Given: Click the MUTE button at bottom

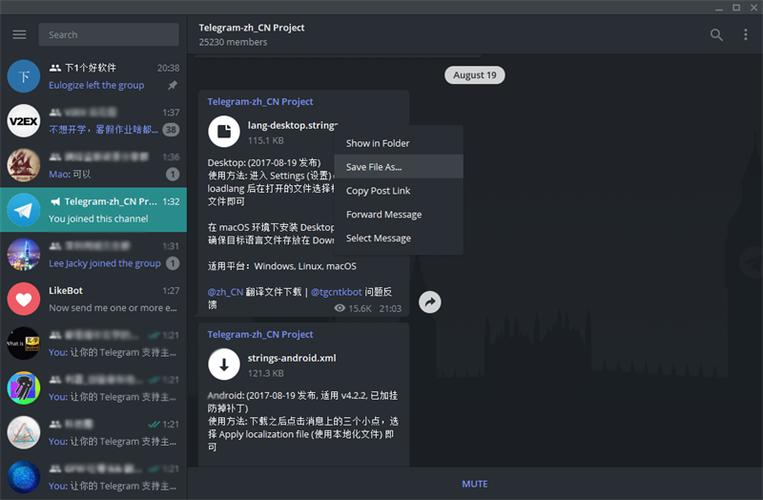Looking at the screenshot, I should [x=474, y=484].
